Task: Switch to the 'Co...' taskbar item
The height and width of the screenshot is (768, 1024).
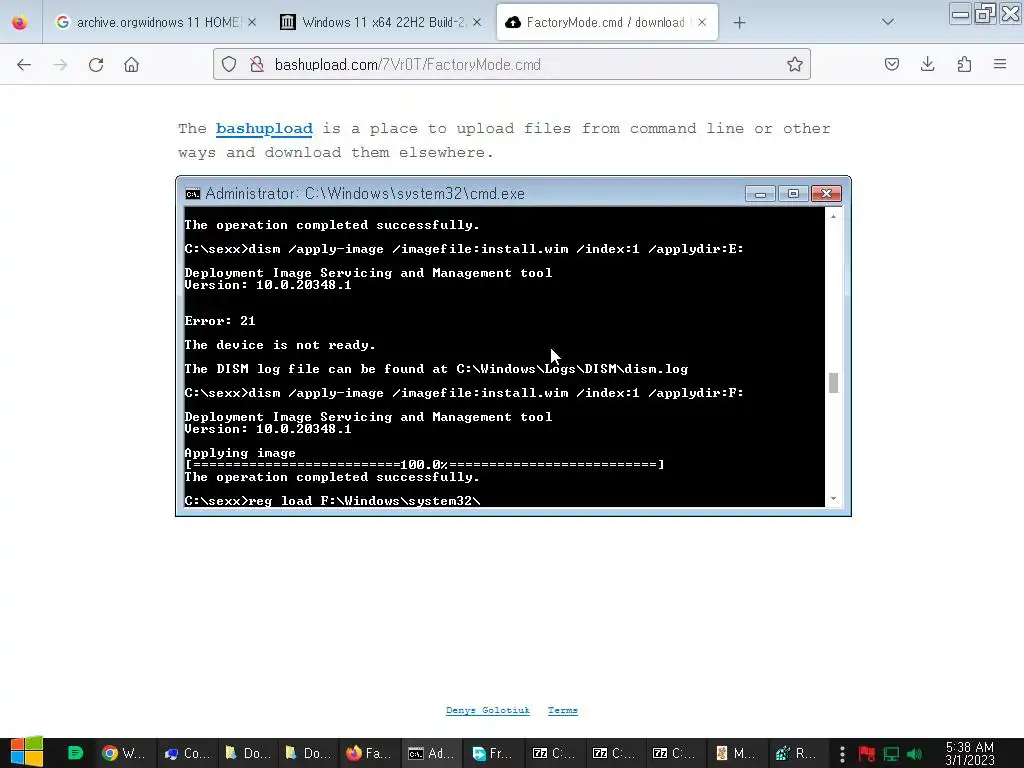Action: click(187, 753)
